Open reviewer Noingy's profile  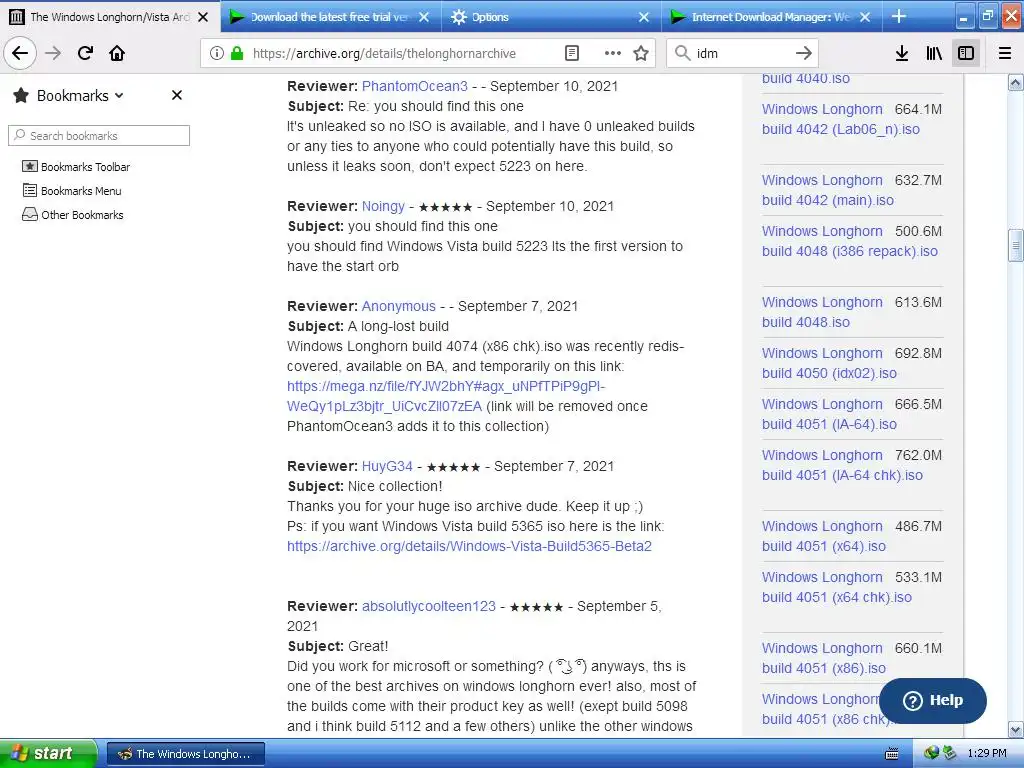pyautogui.click(x=383, y=206)
